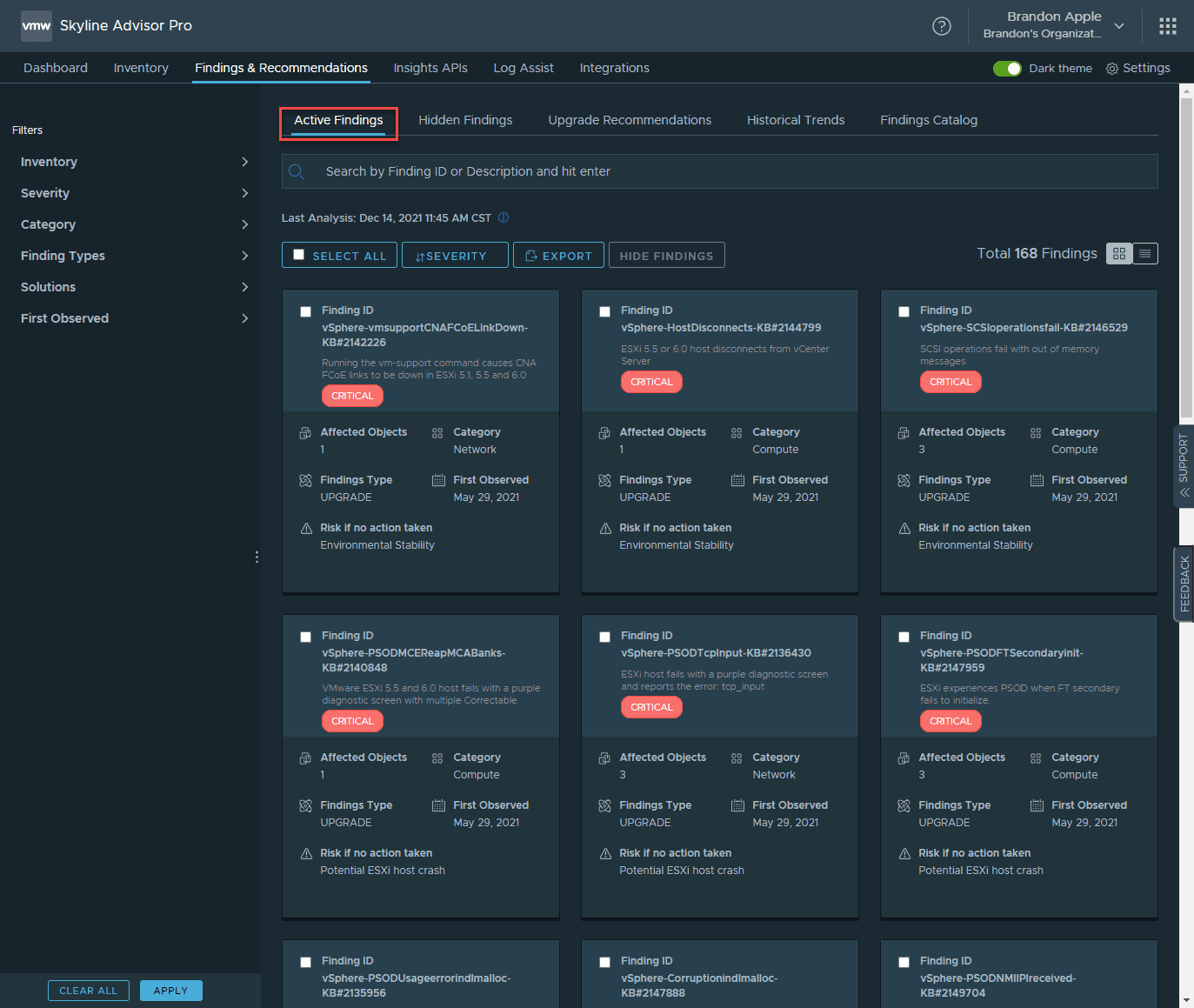Screen dimensions: 1194x1008
Task: Click Findings Type icon in SCSIoperationsfail card
Action: tap(904, 481)
